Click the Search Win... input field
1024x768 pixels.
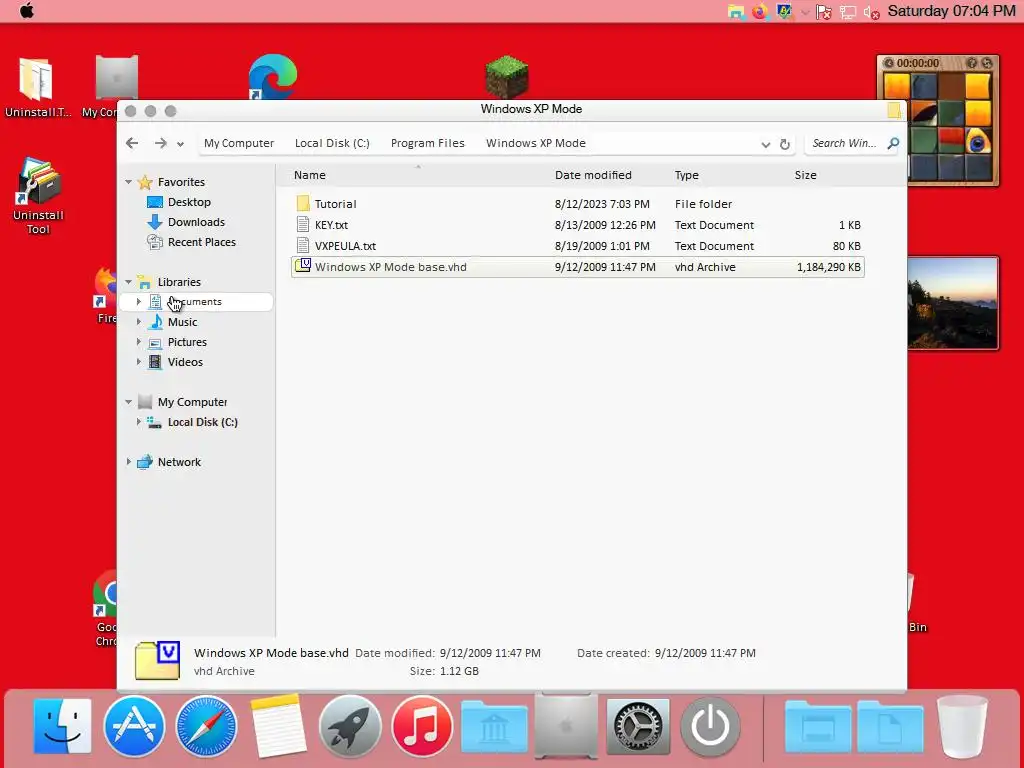click(845, 143)
